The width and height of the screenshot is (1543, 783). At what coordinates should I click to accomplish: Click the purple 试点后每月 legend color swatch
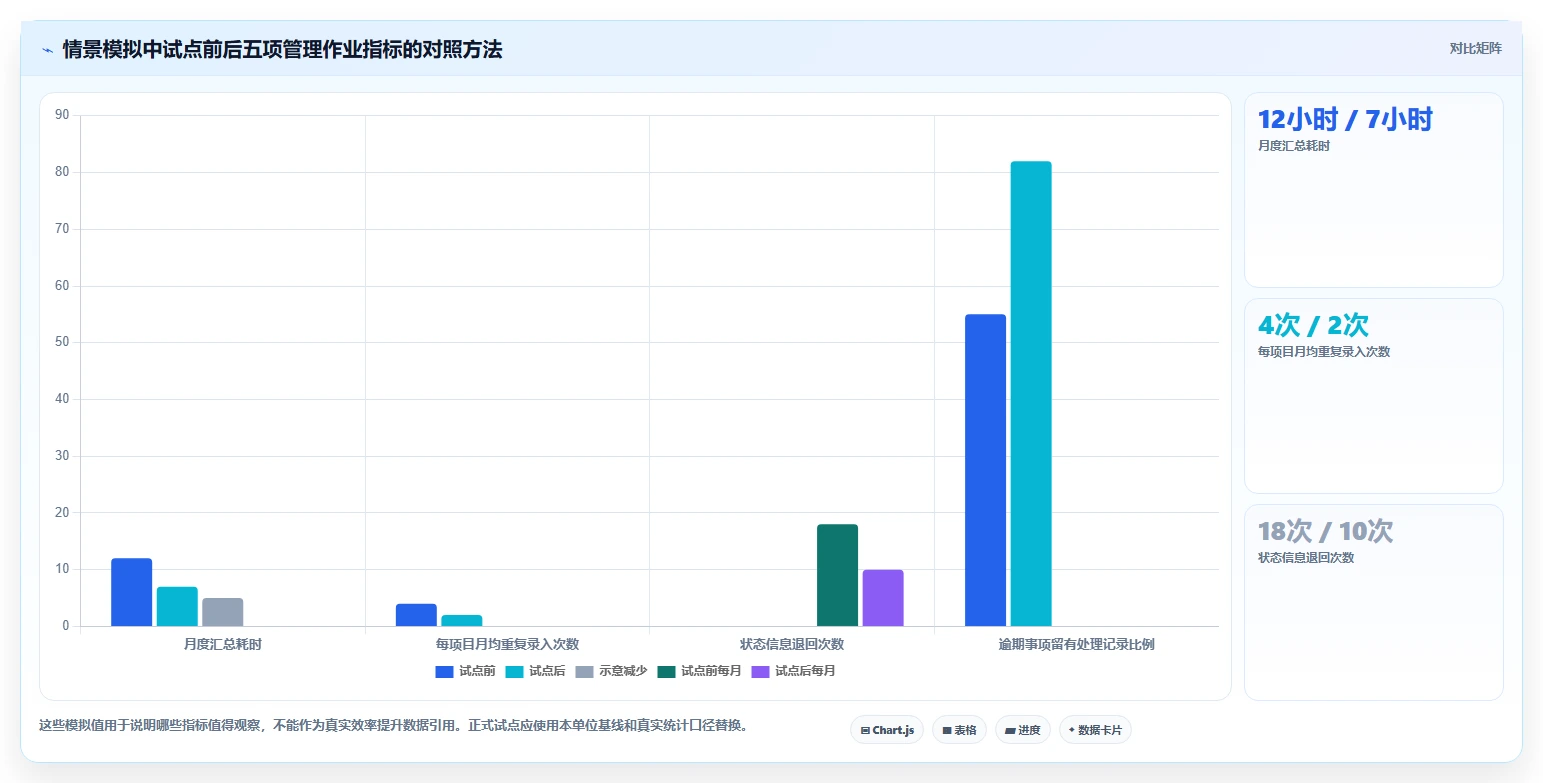click(x=760, y=671)
